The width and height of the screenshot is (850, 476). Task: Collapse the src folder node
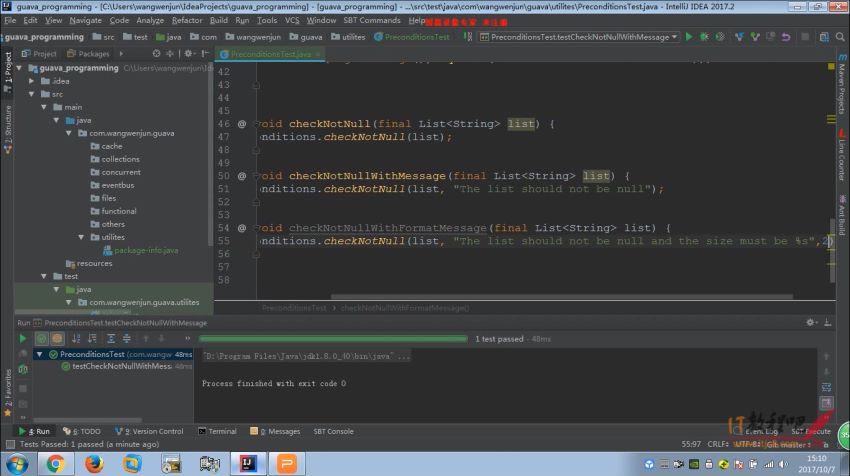pos(32,94)
